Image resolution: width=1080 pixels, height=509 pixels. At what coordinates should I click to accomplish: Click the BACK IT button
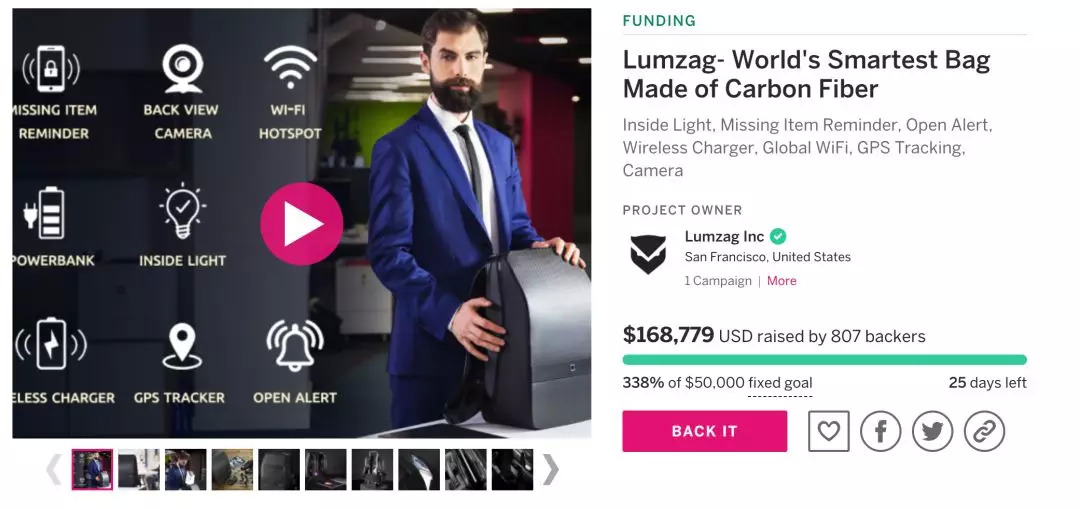coord(705,431)
